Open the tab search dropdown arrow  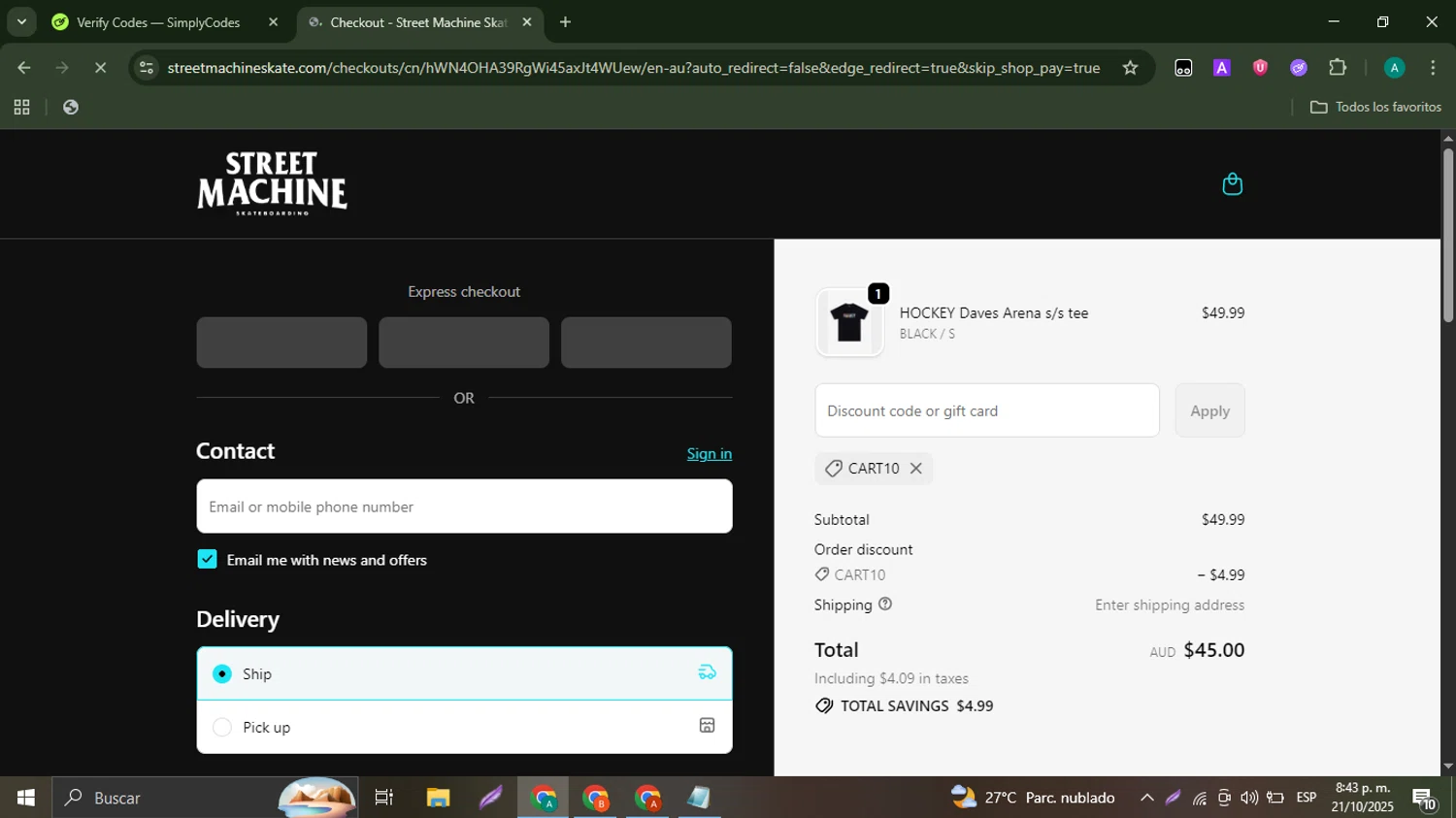pos(21,21)
